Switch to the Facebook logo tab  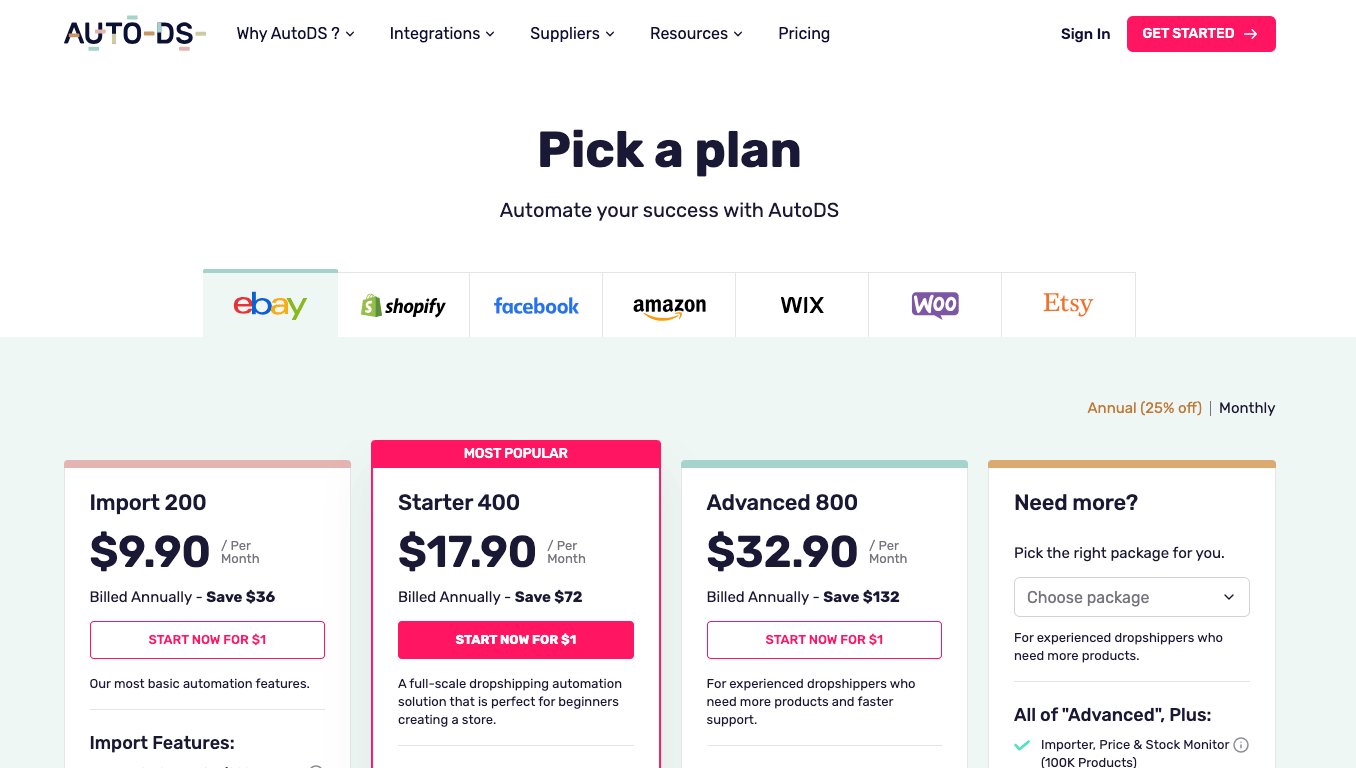(x=536, y=305)
